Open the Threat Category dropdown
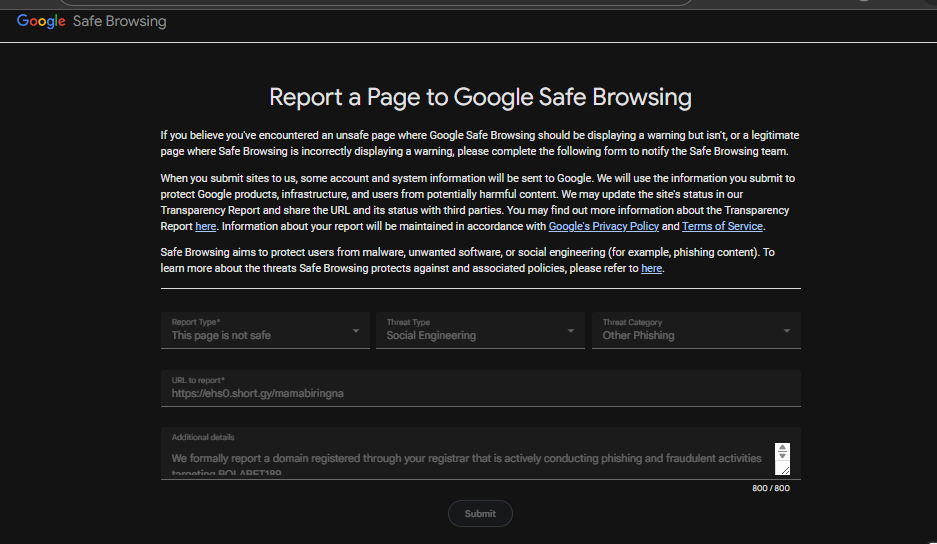The image size is (937, 544). point(696,330)
